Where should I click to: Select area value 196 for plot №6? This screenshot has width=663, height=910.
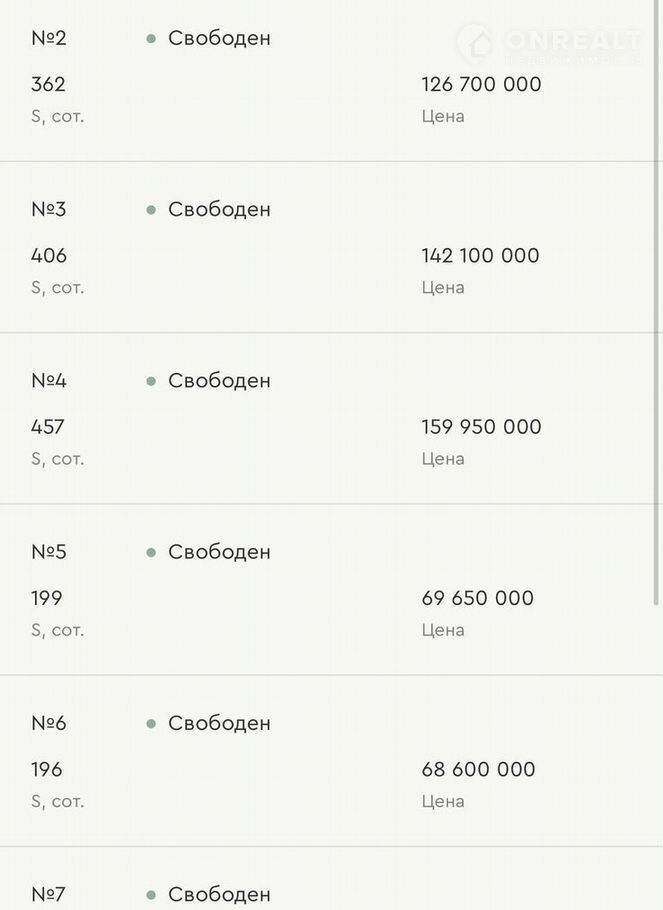[47, 769]
